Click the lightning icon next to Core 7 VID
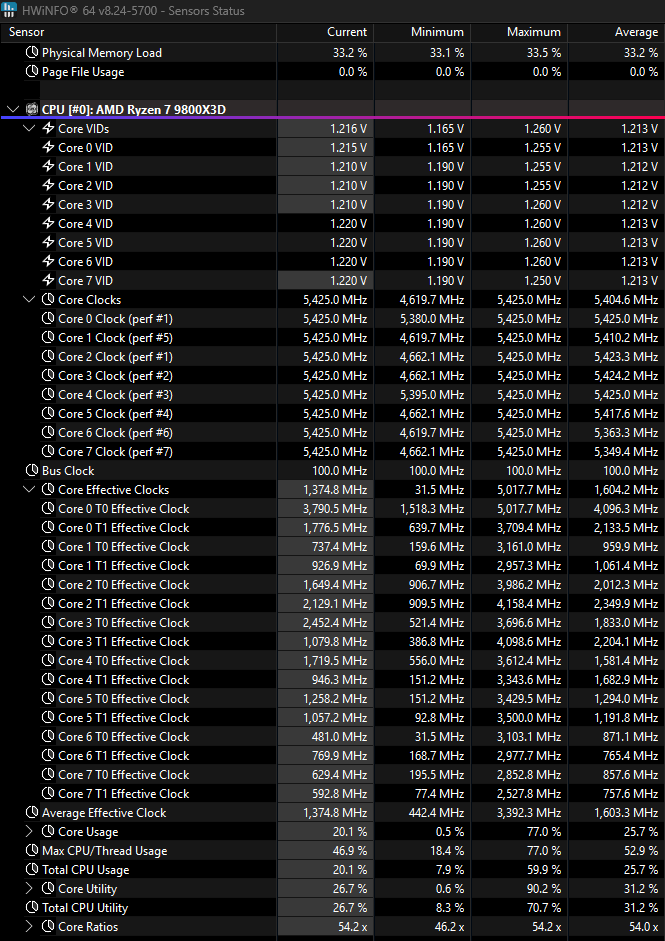 [x=49, y=281]
